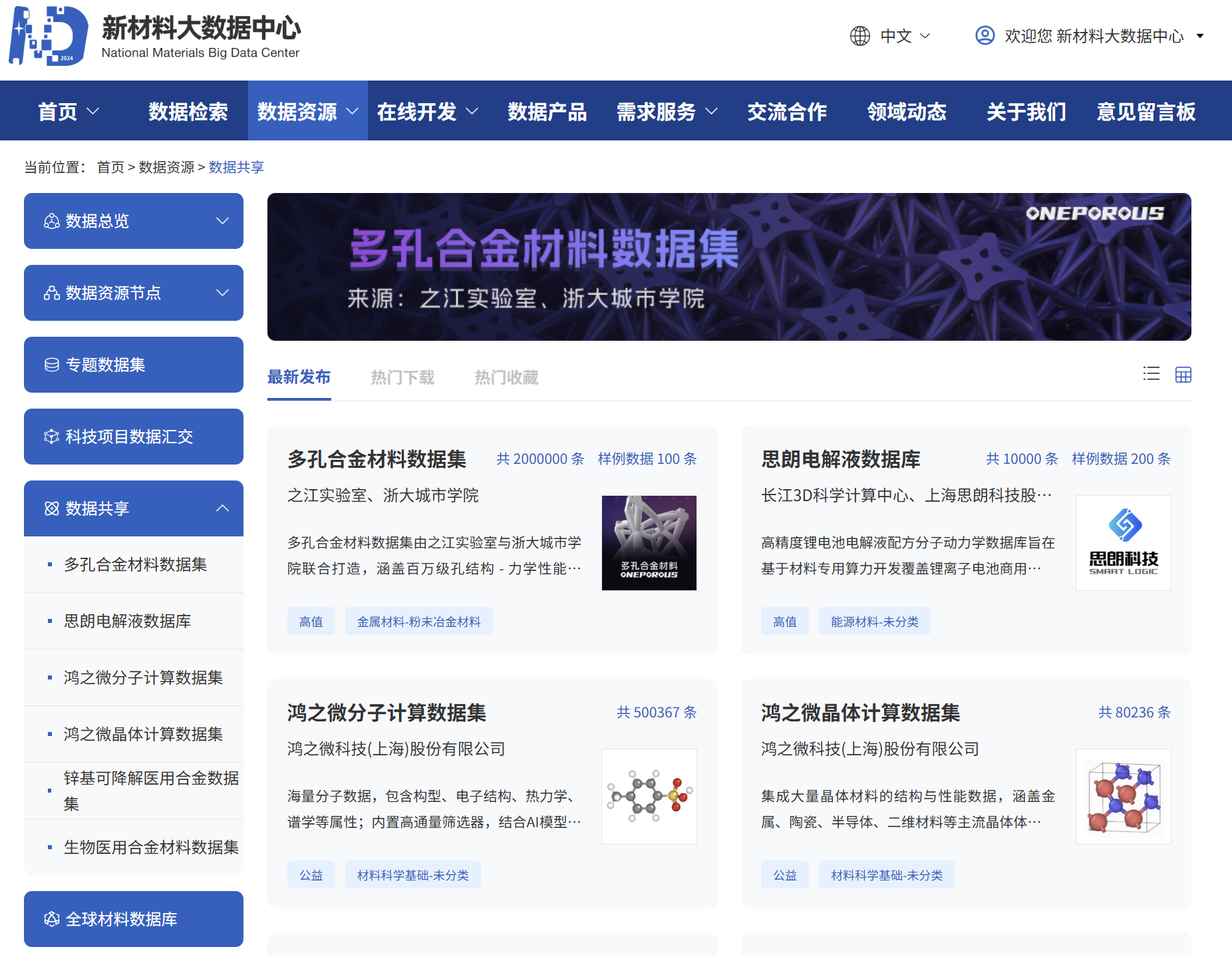Click the user avatar icon
The height and width of the screenshot is (955, 1232).
click(985, 35)
